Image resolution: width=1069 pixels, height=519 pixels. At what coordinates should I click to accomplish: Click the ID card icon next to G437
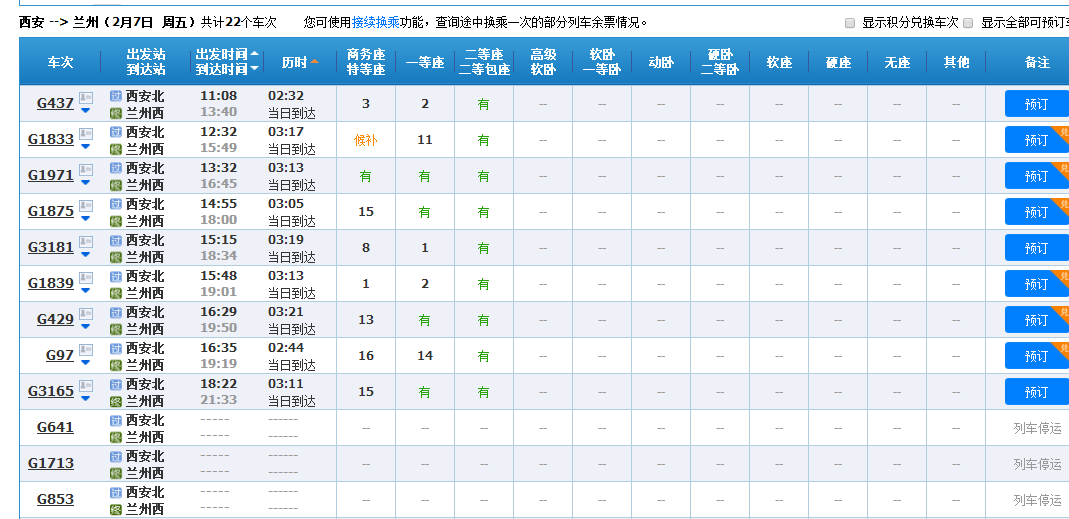pos(86,98)
